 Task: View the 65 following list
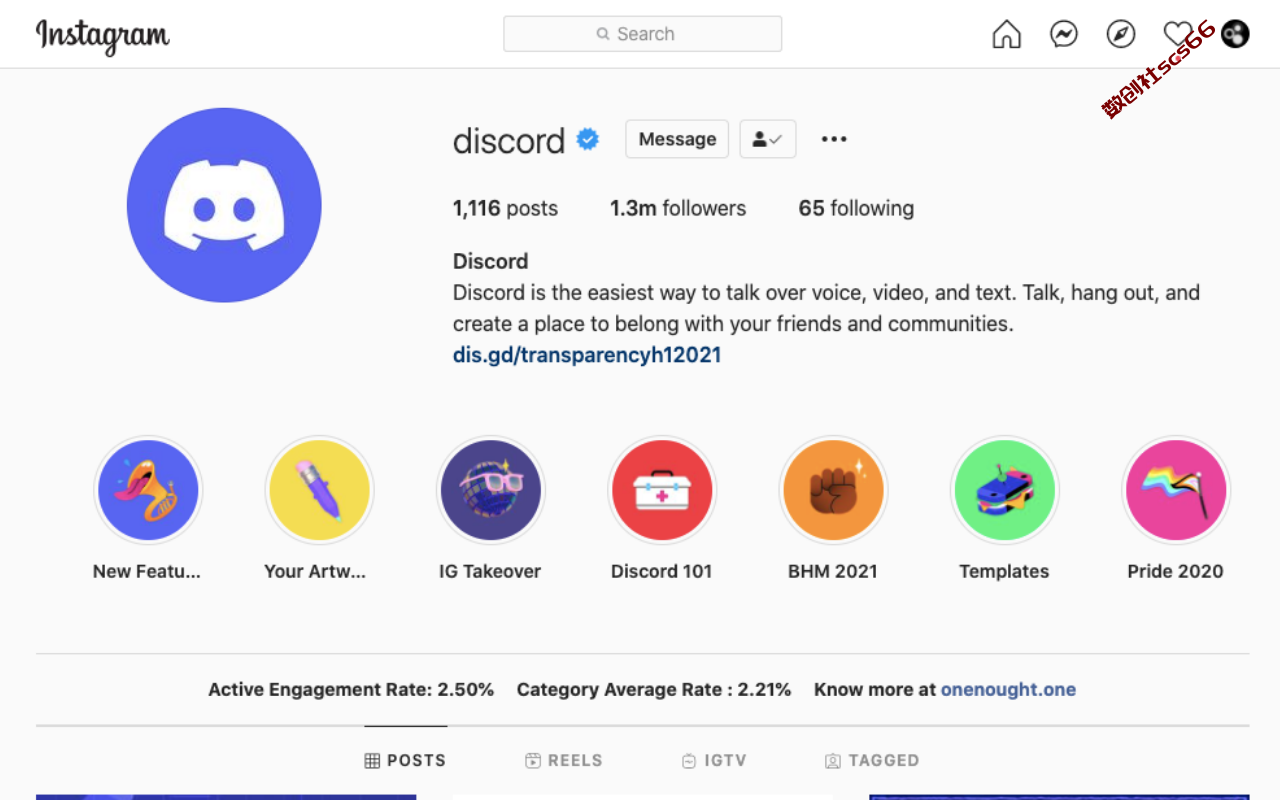pyautogui.click(x=856, y=208)
